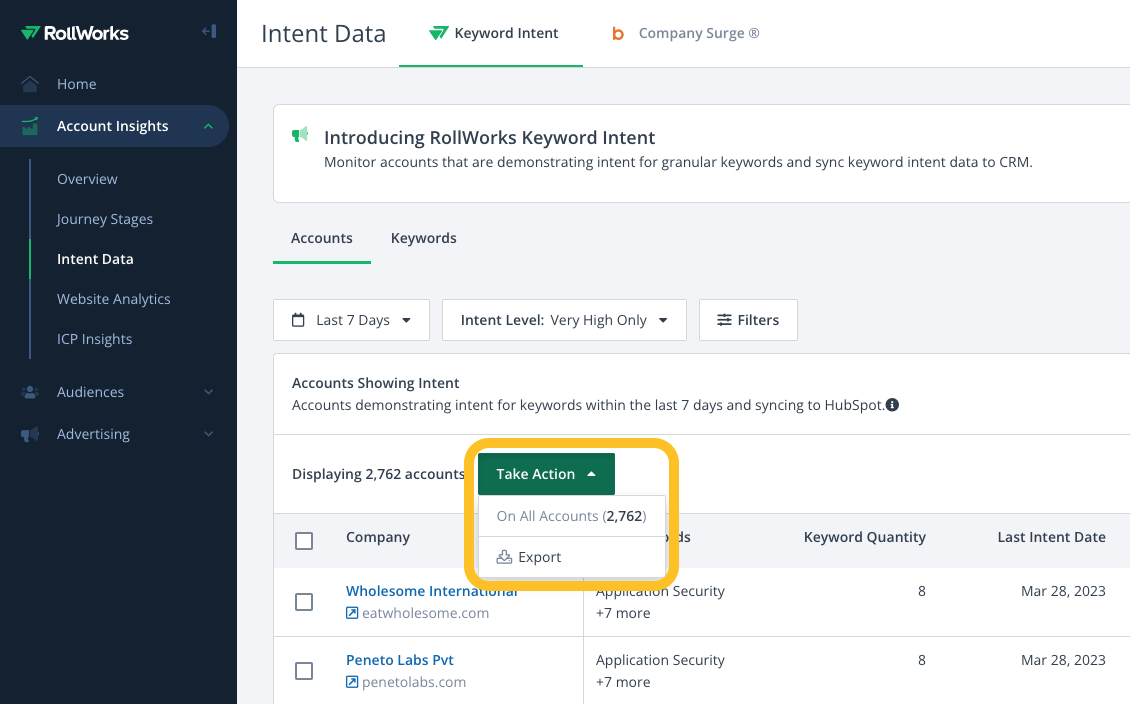Open the Intent Level dropdown
1130x704 pixels.
pos(564,320)
